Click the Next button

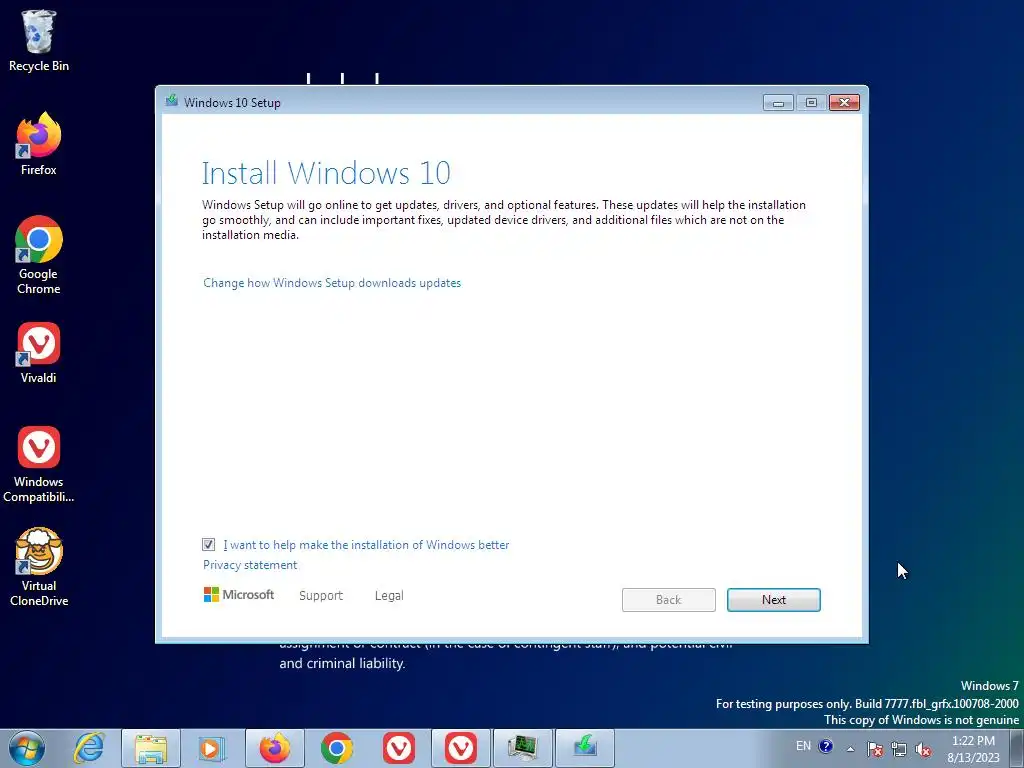(x=774, y=600)
